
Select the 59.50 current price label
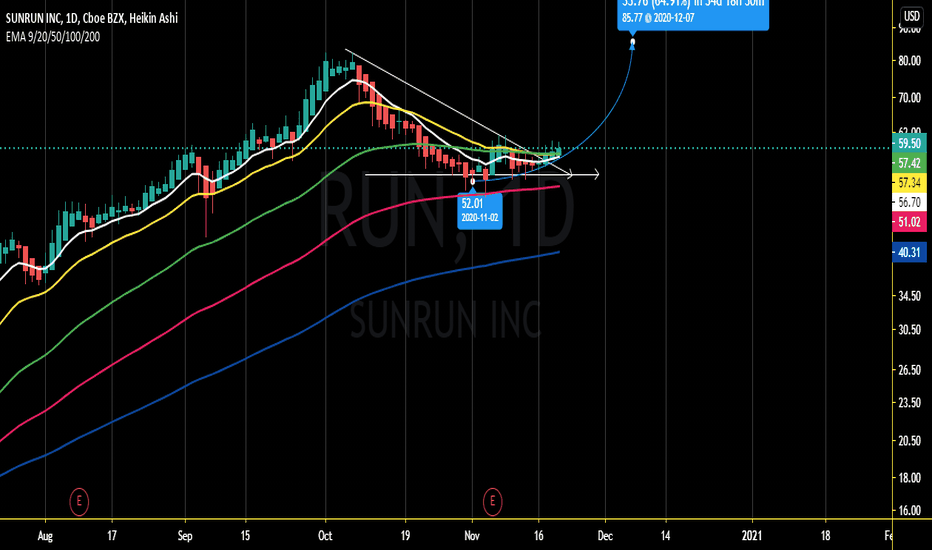tap(909, 143)
